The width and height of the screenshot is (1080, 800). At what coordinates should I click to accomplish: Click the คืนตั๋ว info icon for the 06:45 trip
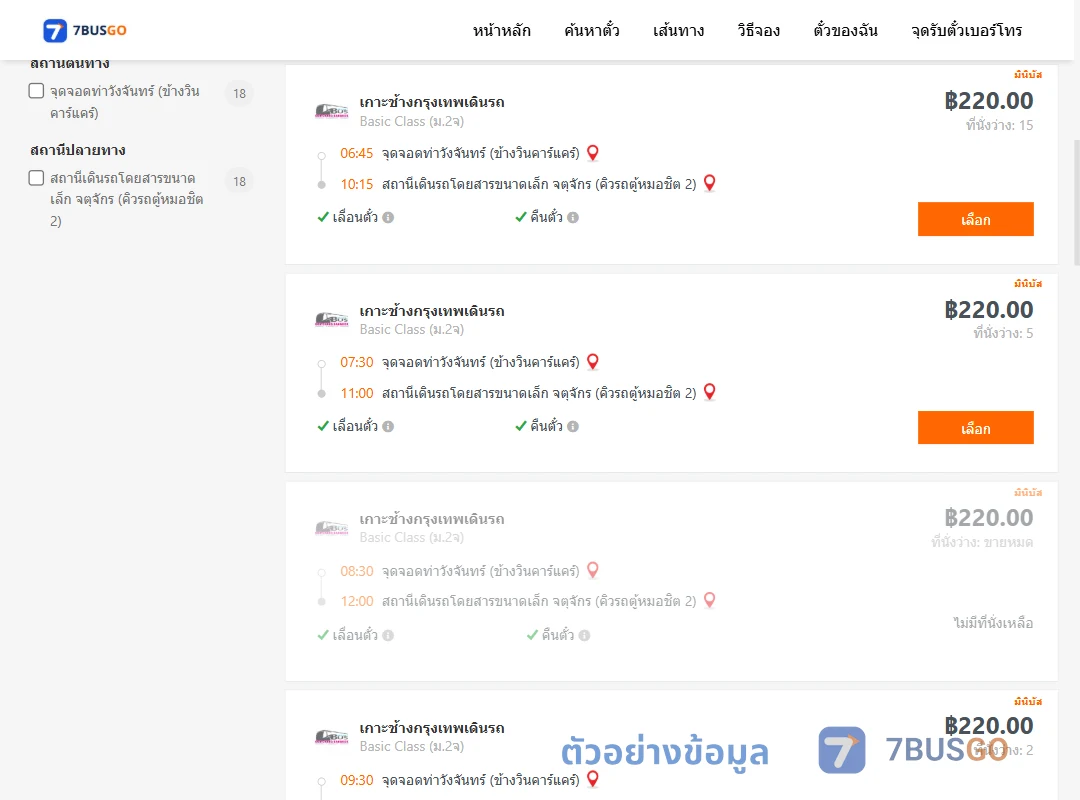click(x=573, y=218)
